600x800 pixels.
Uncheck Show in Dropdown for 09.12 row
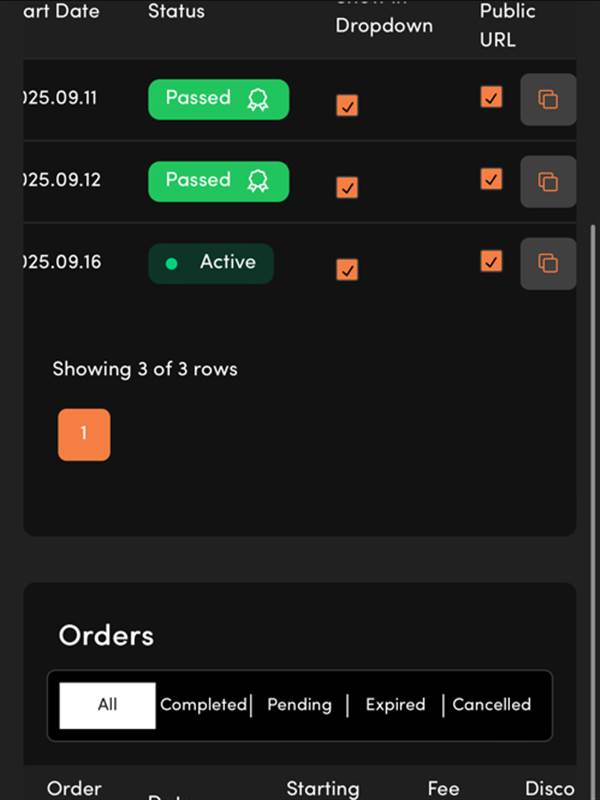[347, 187]
